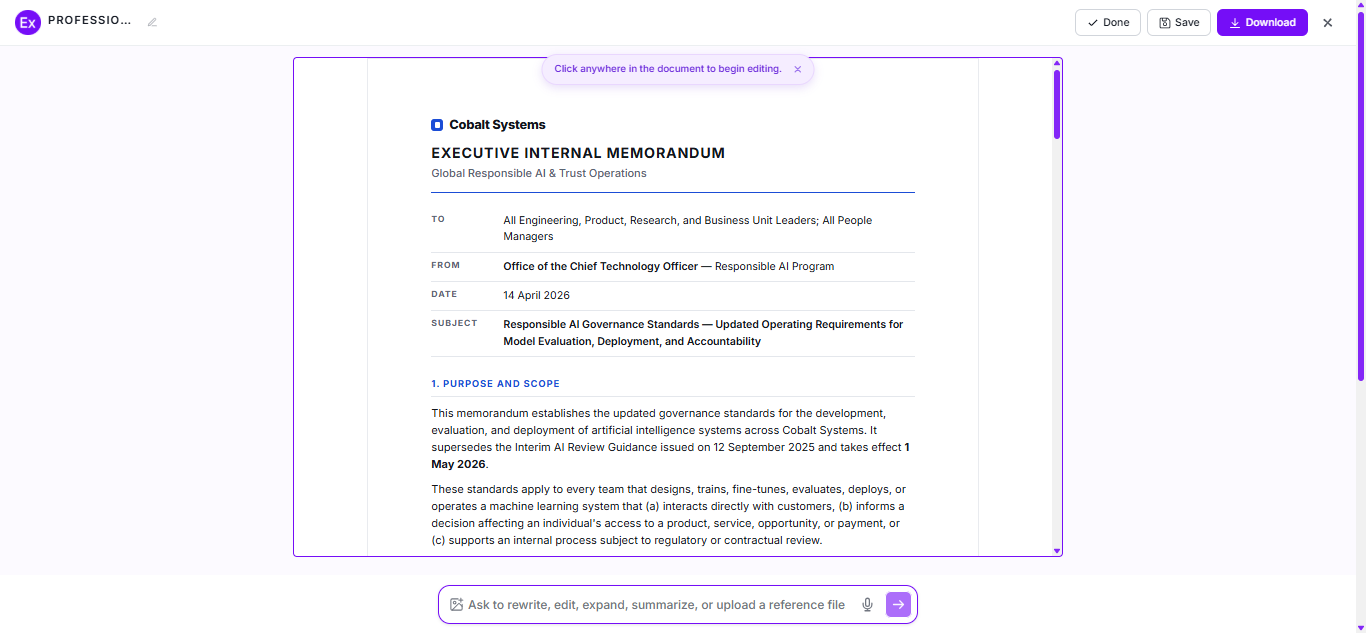Click the purple document scrollbar thumb
Screen dimensions: 1366x633
pos(1057,104)
